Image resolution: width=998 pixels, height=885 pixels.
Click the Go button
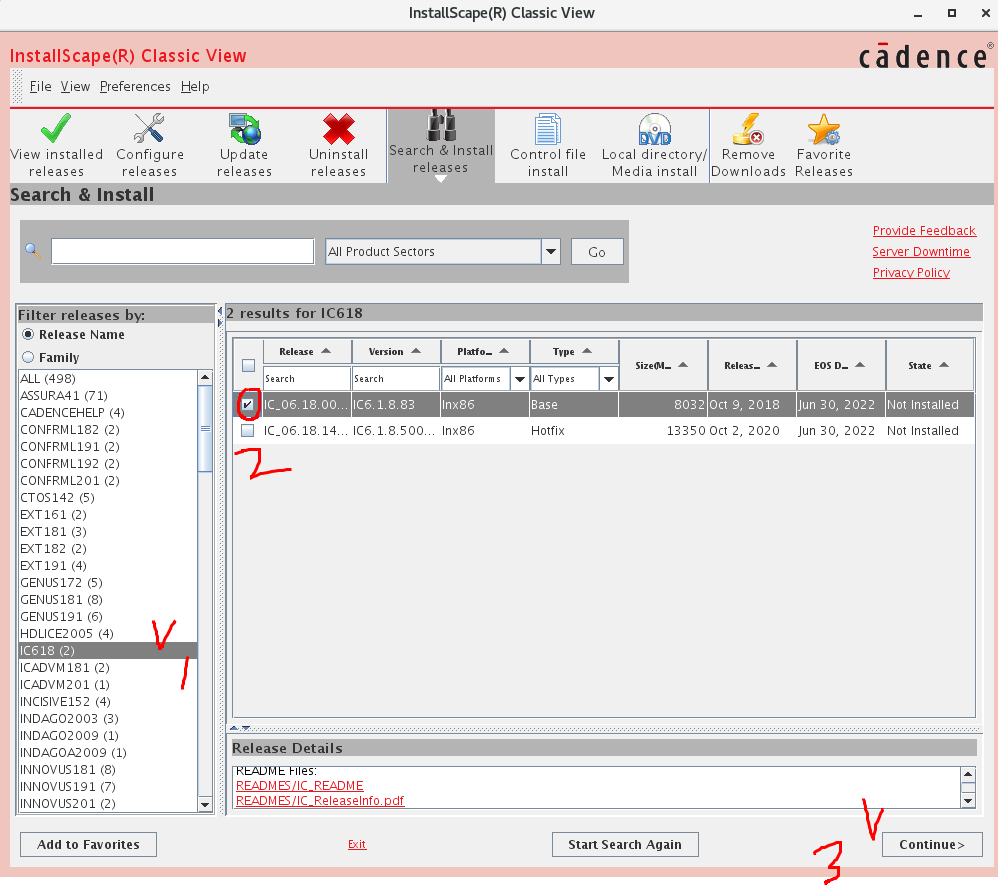[597, 251]
